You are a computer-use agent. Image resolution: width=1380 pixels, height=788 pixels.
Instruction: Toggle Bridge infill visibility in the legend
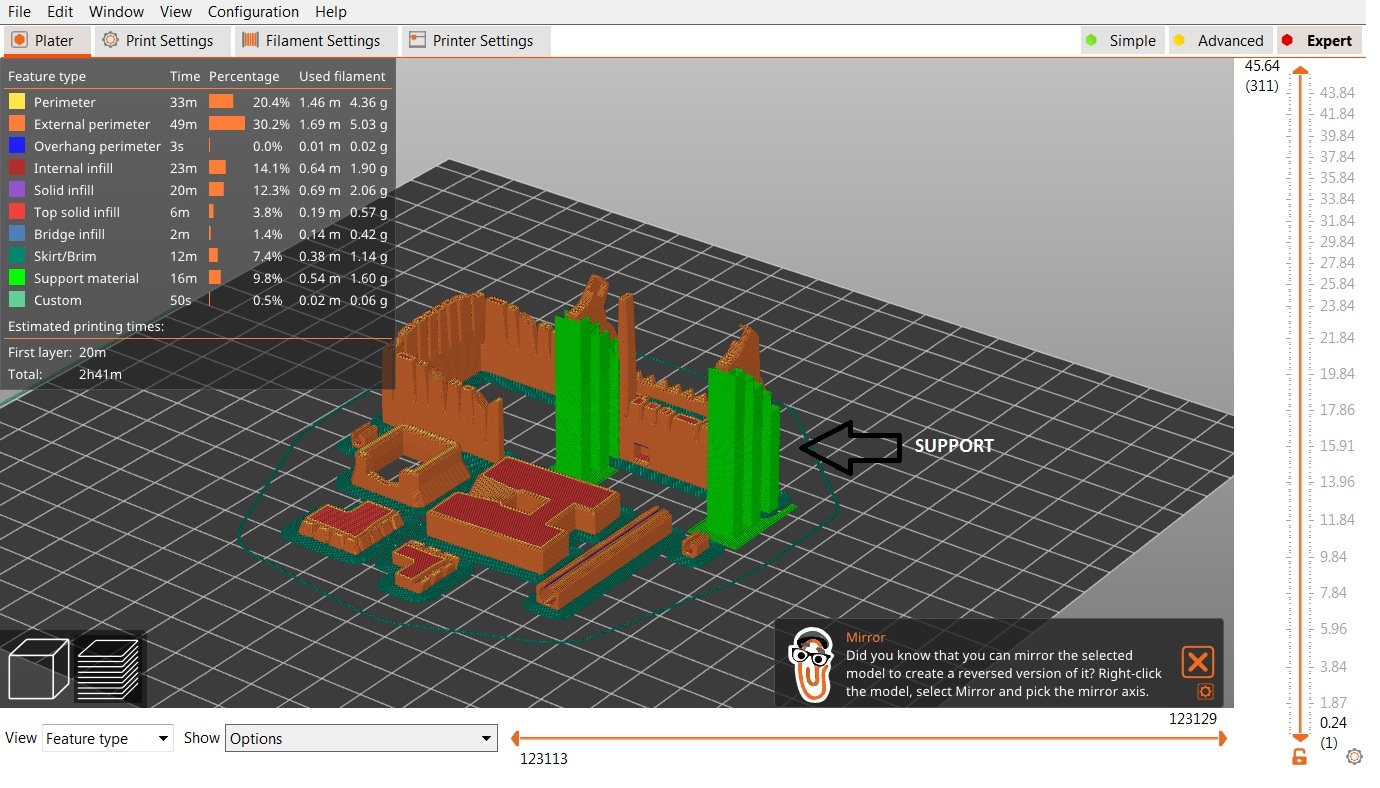[x=198, y=234]
